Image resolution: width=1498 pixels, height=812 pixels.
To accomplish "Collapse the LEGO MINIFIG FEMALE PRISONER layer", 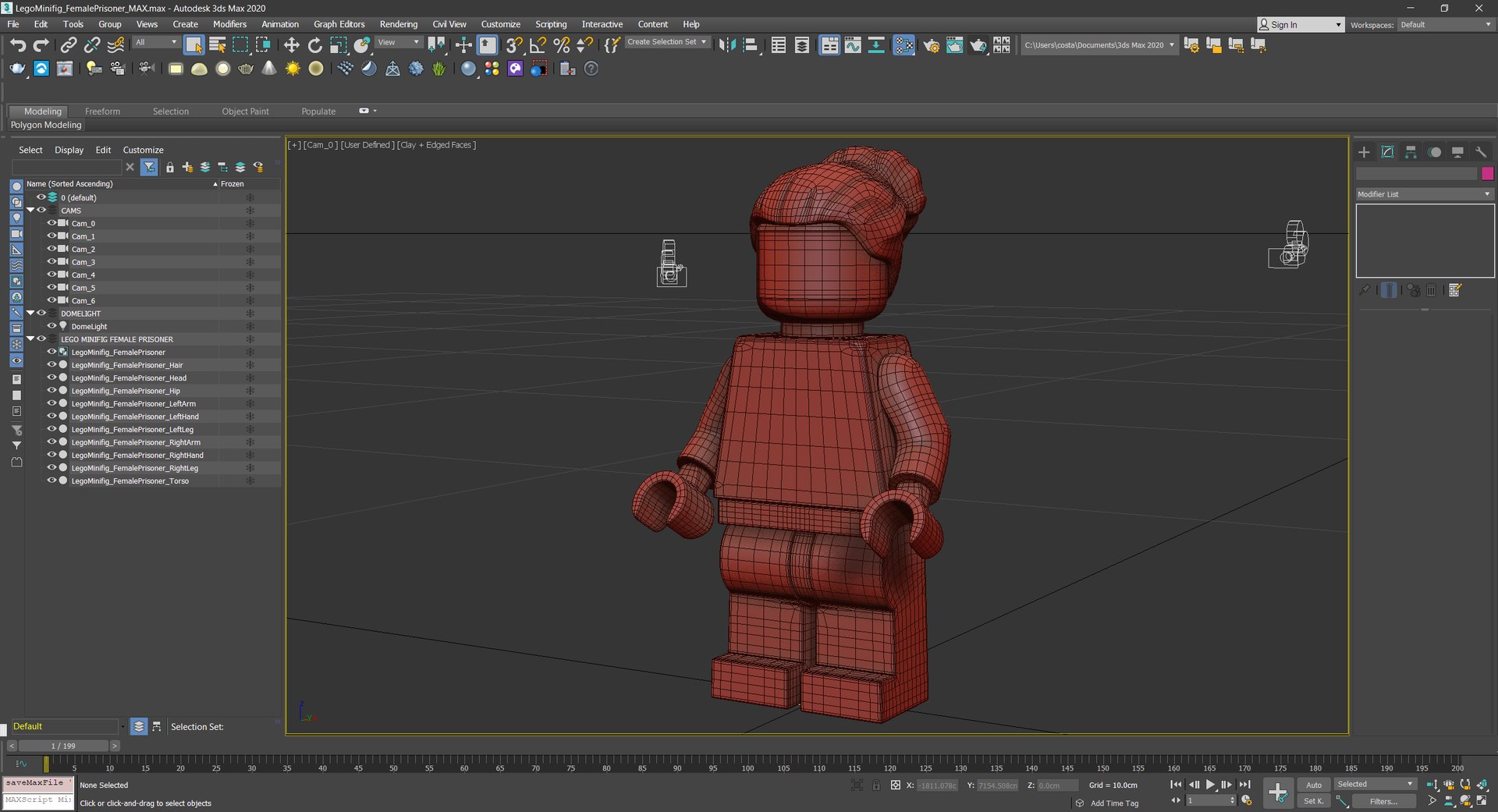I will 30,339.
